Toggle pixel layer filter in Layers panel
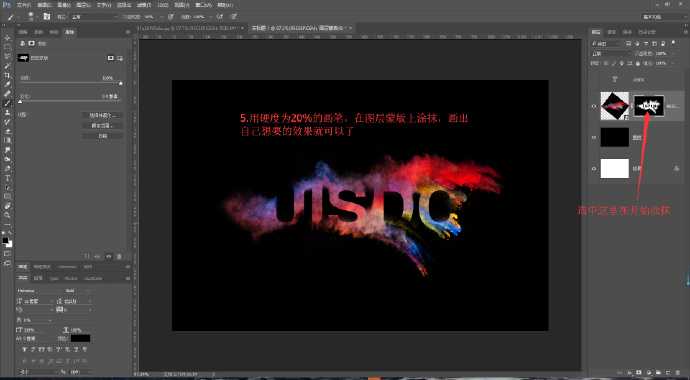The height and width of the screenshot is (380, 690). (x=628, y=44)
